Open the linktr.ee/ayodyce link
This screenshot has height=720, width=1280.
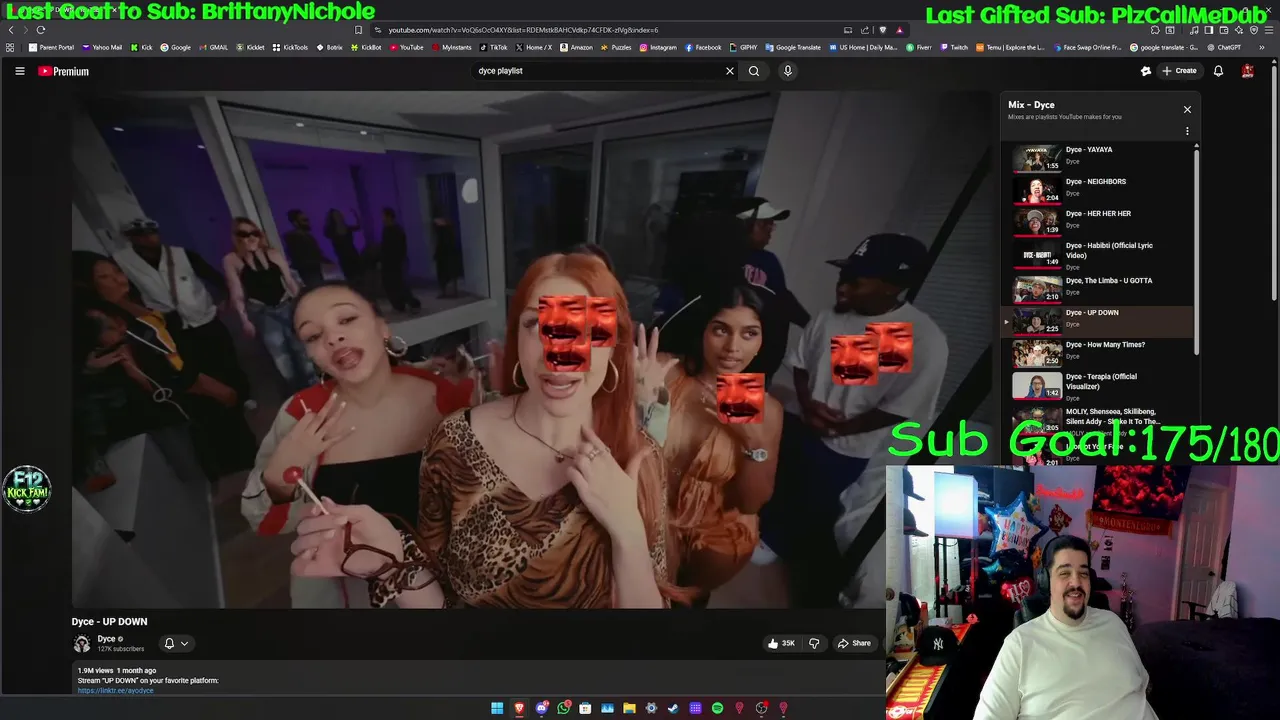[116, 690]
